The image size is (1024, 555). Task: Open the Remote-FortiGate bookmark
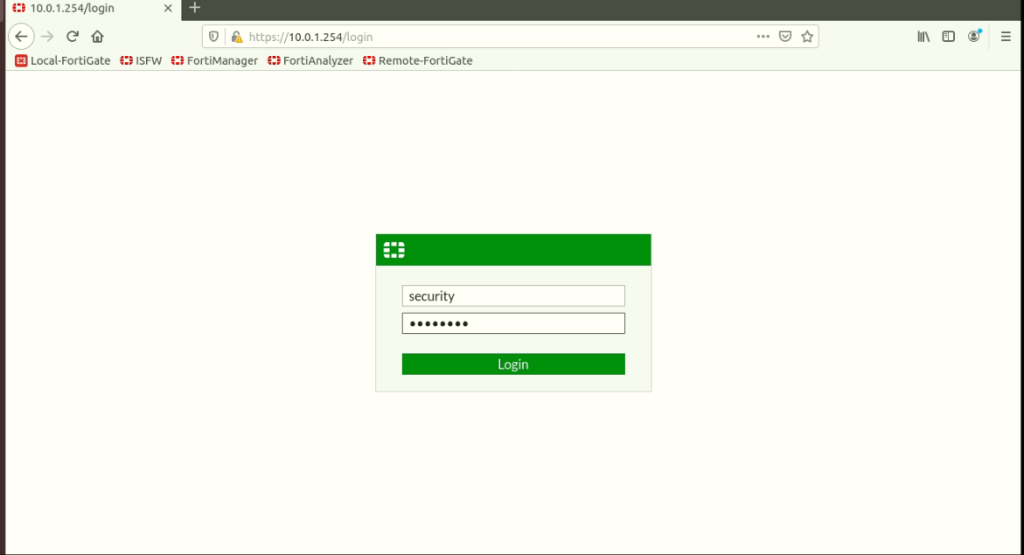tap(418, 61)
